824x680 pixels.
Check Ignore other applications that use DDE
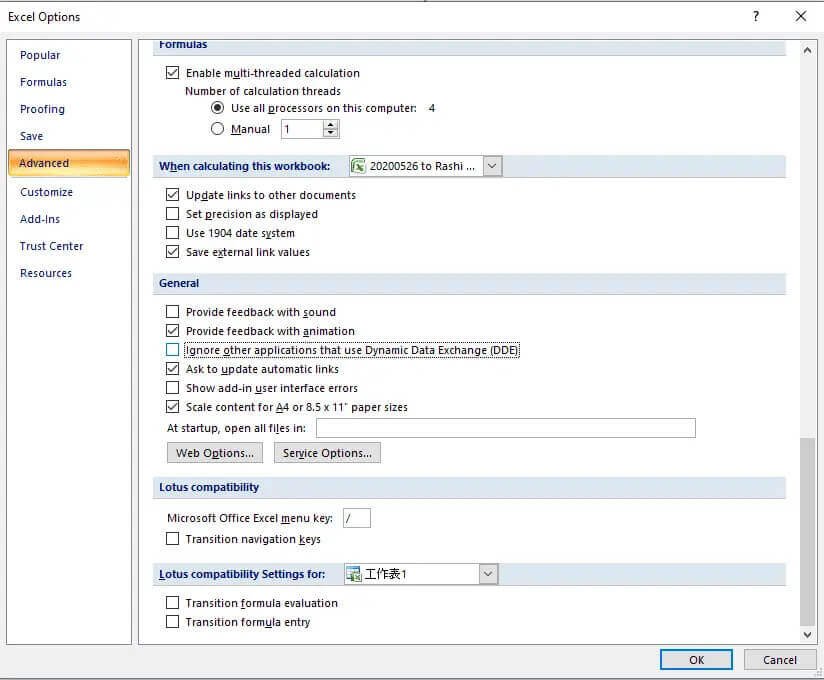172,350
